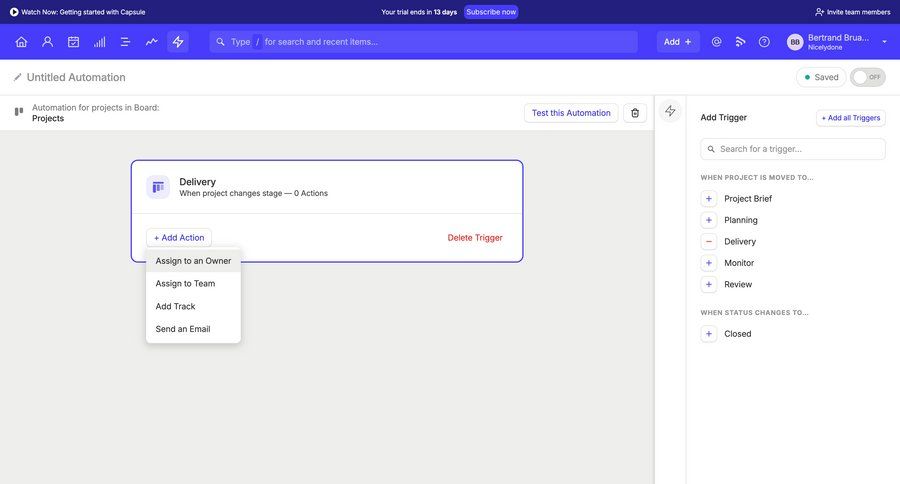Image resolution: width=900 pixels, height=484 pixels.
Task: Click the pencil icon to rename automation
Action: [x=17, y=77]
